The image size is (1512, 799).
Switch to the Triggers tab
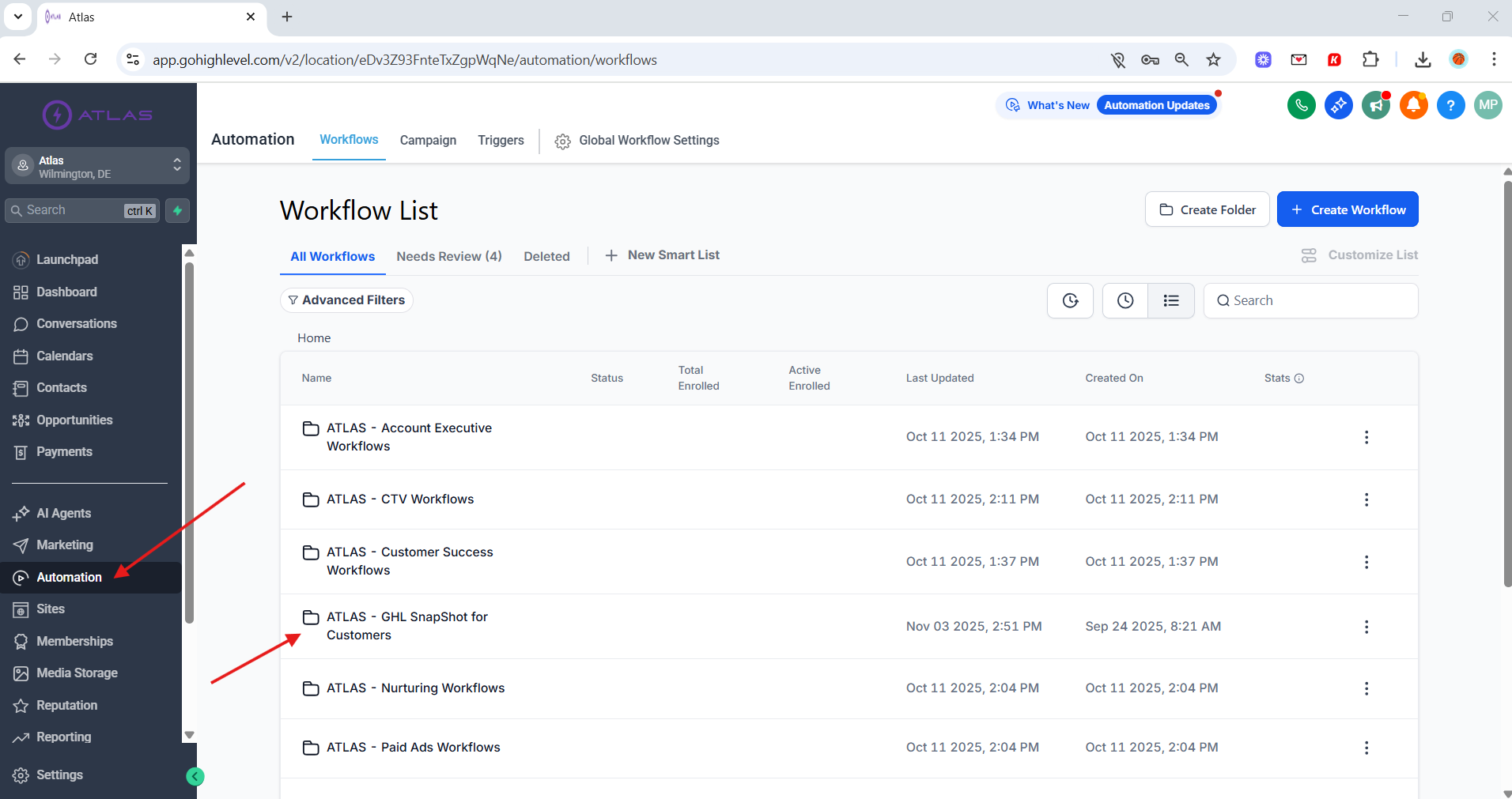(x=501, y=140)
